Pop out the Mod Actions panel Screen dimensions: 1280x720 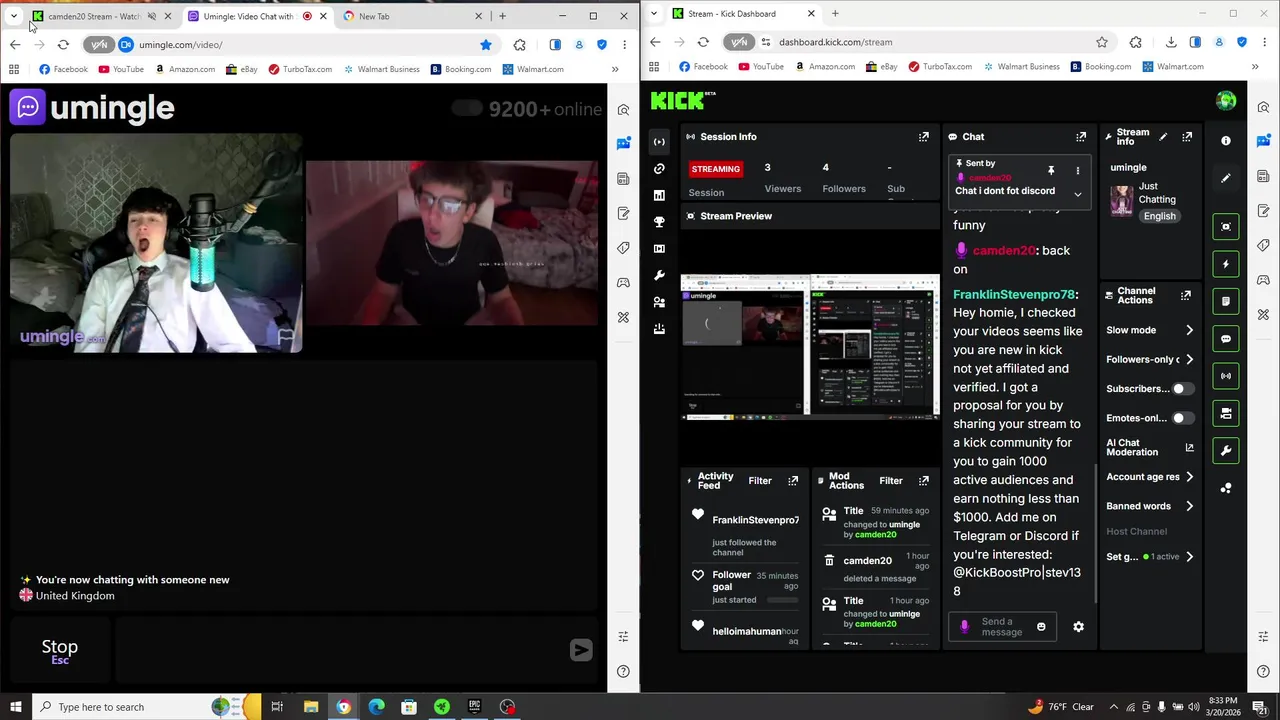pos(924,481)
